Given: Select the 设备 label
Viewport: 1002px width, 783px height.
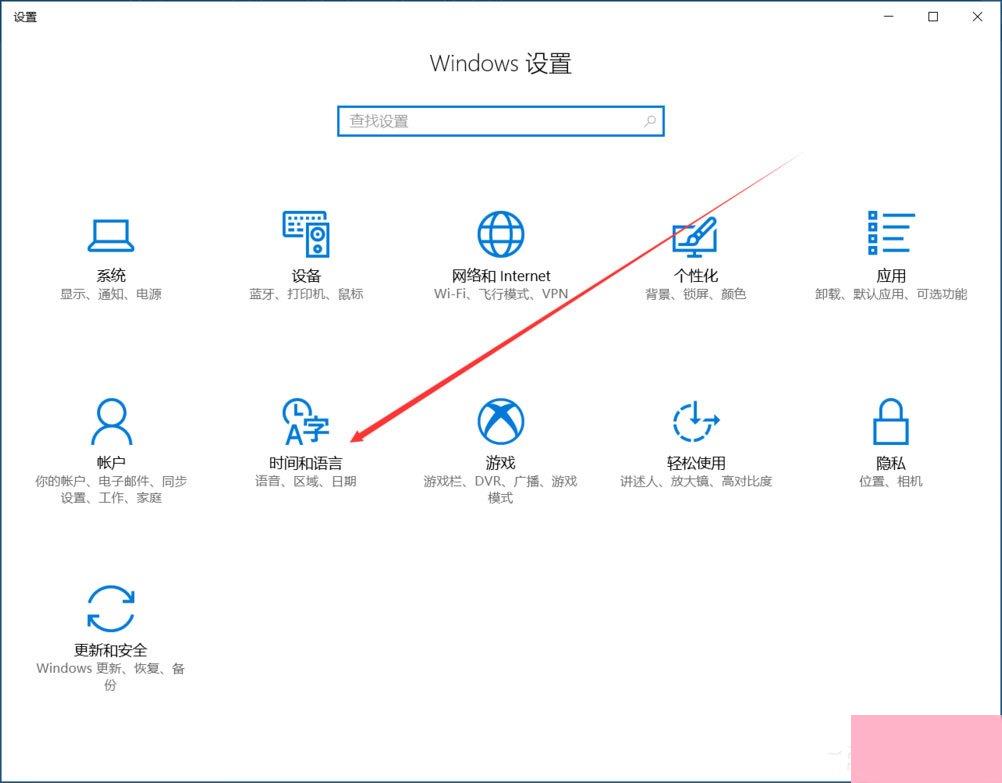Looking at the screenshot, I should (306, 275).
